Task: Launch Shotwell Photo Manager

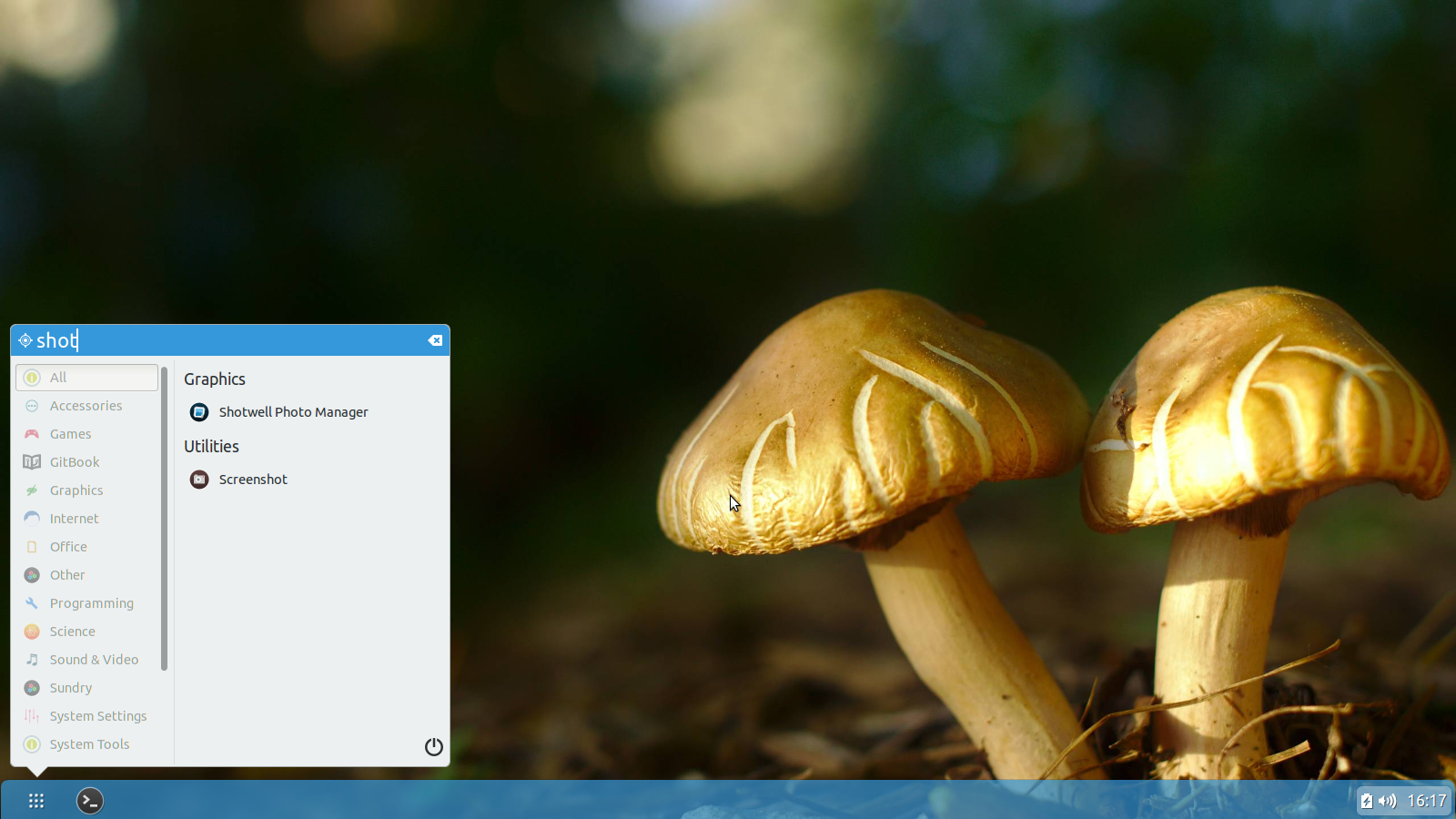Action: [x=278, y=412]
